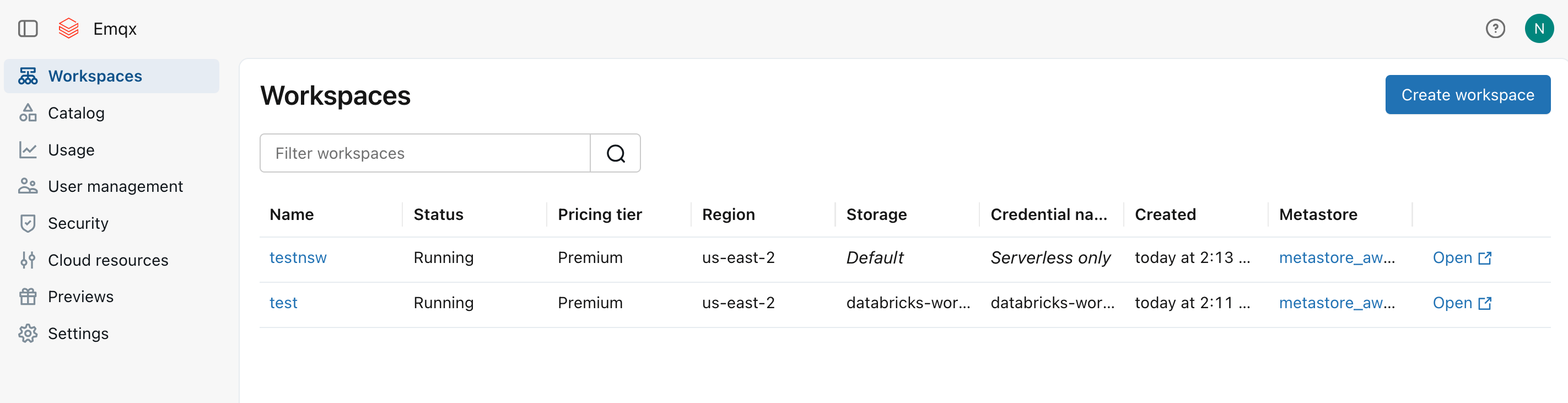Collapse the left sidebar panel
This screenshot has width=1568, height=403.
28,28
